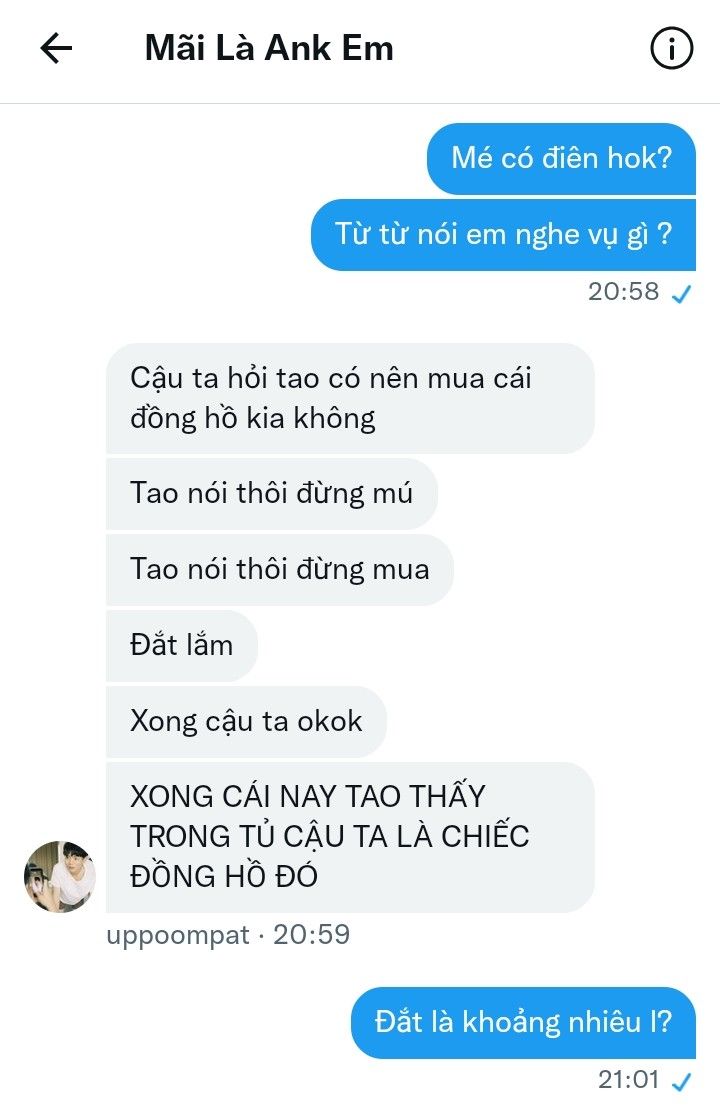Select the "Xong cậu ta okok" message
The width and height of the screenshot is (720, 1105).
(246, 722)
